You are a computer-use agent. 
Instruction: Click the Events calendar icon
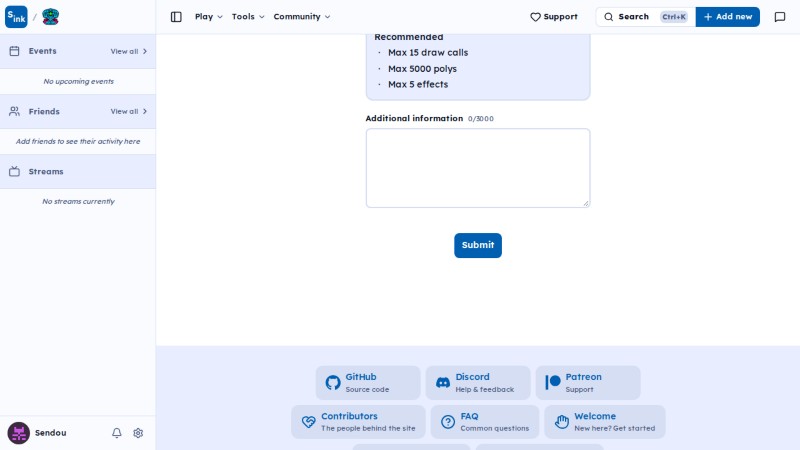click(x=14, y=51)
